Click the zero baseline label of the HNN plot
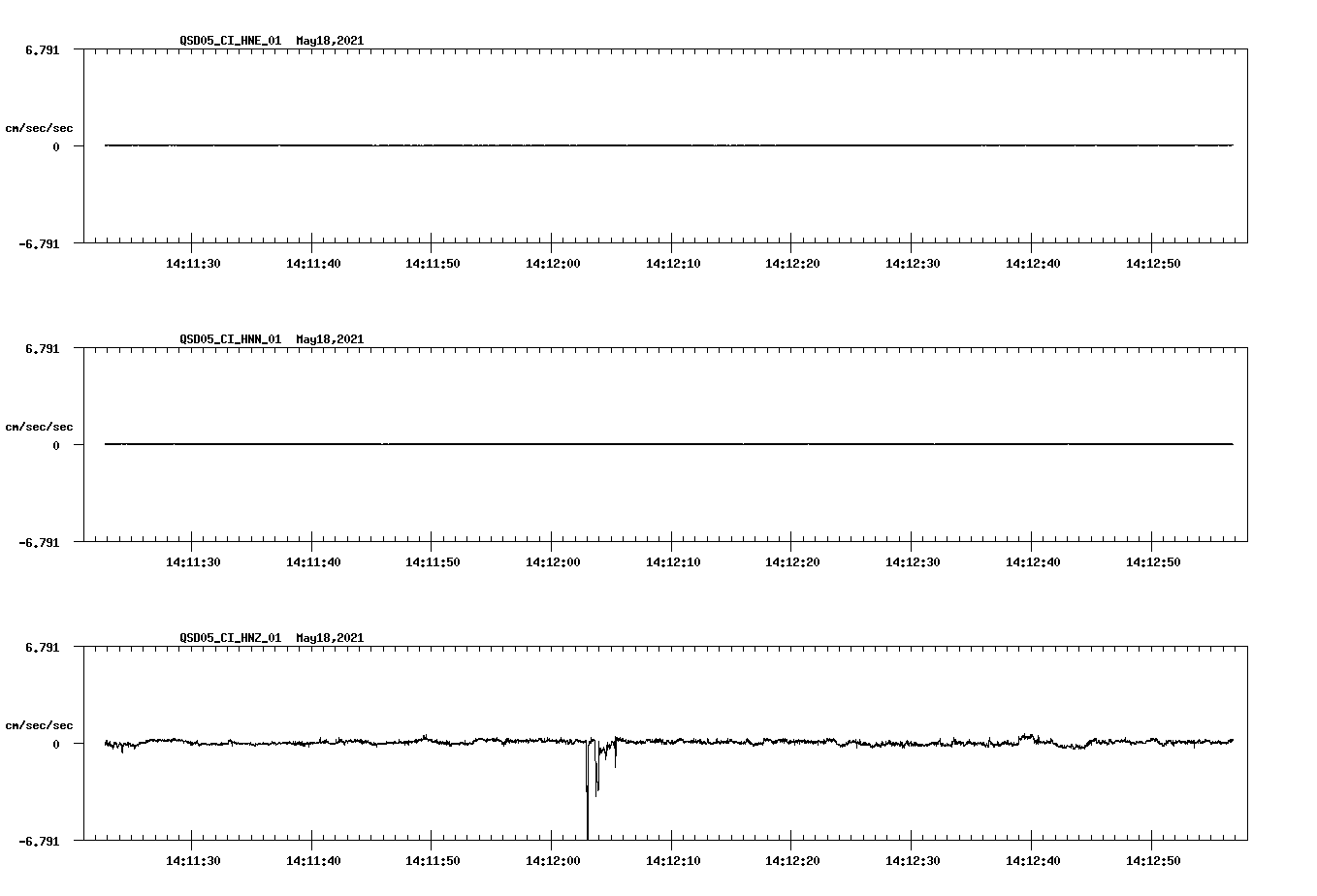 click(x=58, y=445)
